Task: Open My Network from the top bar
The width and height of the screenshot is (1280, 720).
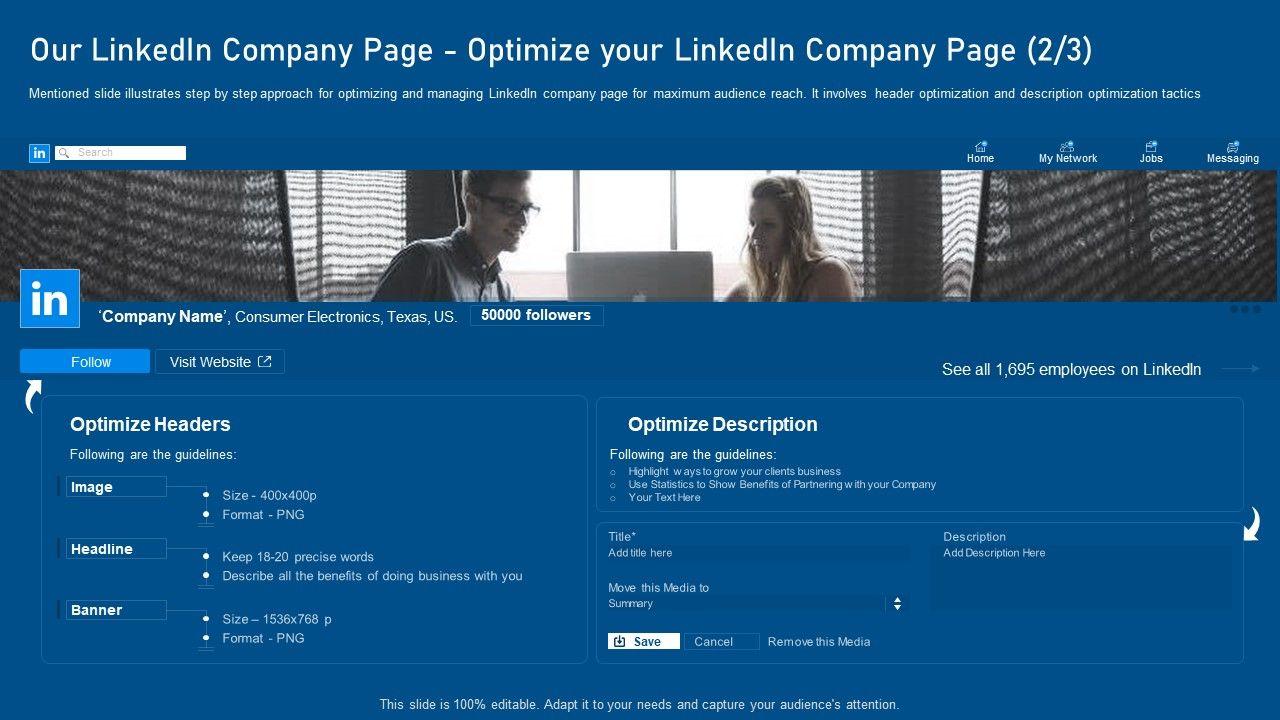Action: pyautogui.click(x=1067, y=147)
